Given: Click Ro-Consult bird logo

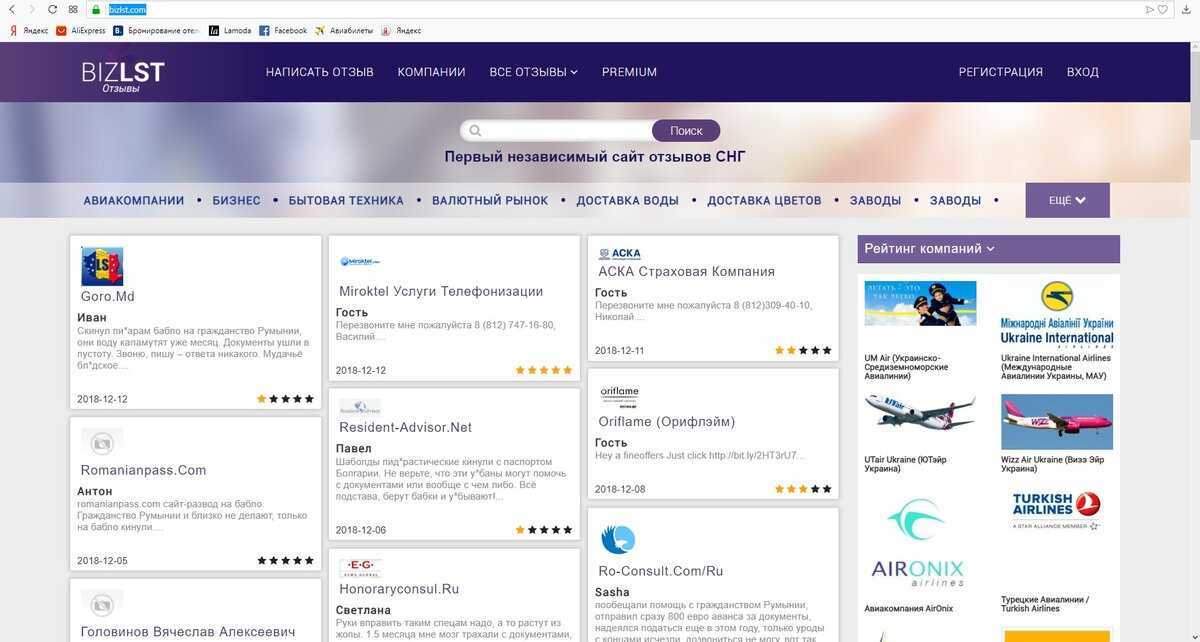Looking at the screenshot, I should tap(618, 539).
